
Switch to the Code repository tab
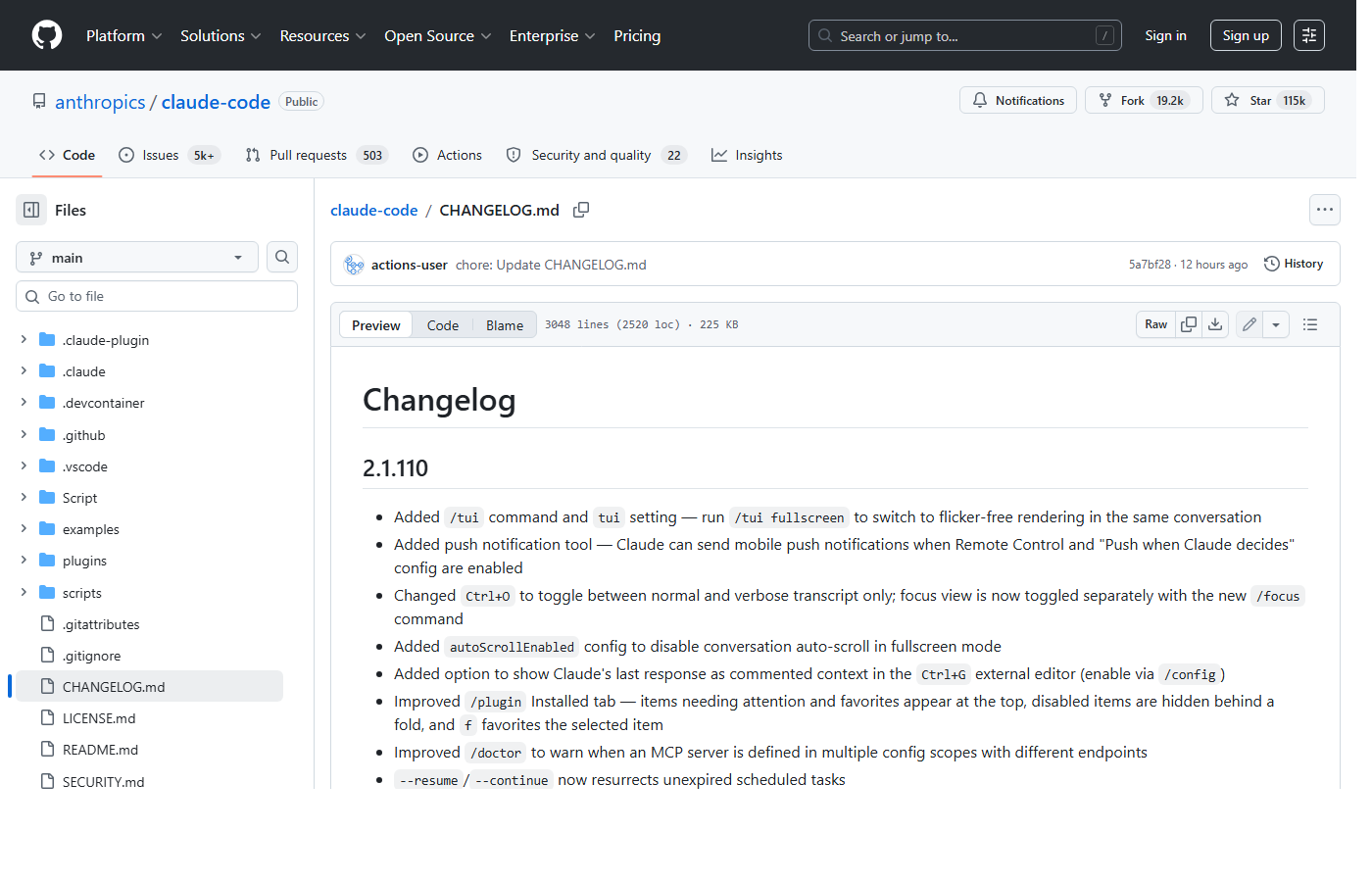(67, 155)
